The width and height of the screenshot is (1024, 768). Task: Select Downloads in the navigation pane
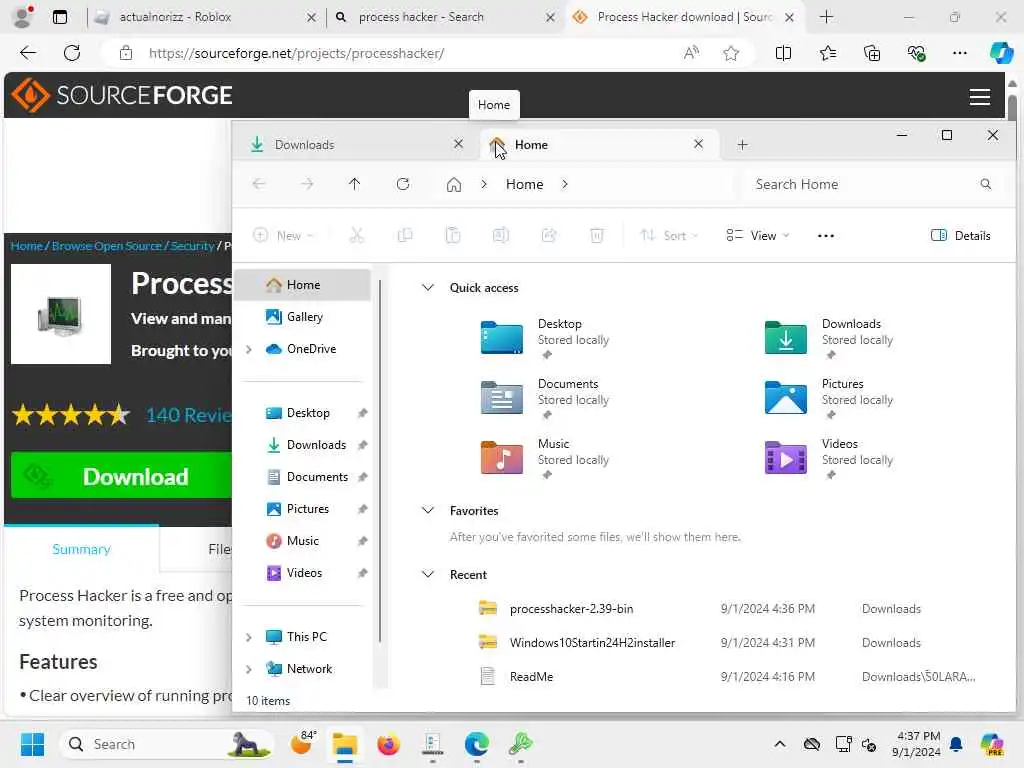[304, 445]
